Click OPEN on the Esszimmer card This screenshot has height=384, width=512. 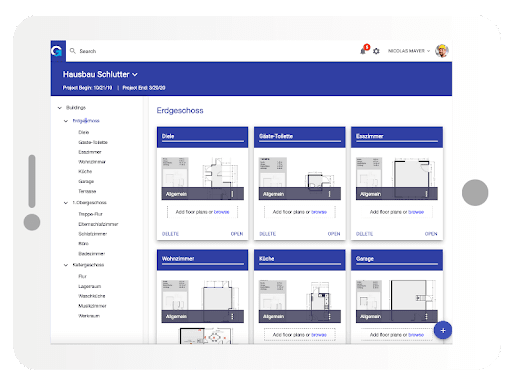[431, 234]
